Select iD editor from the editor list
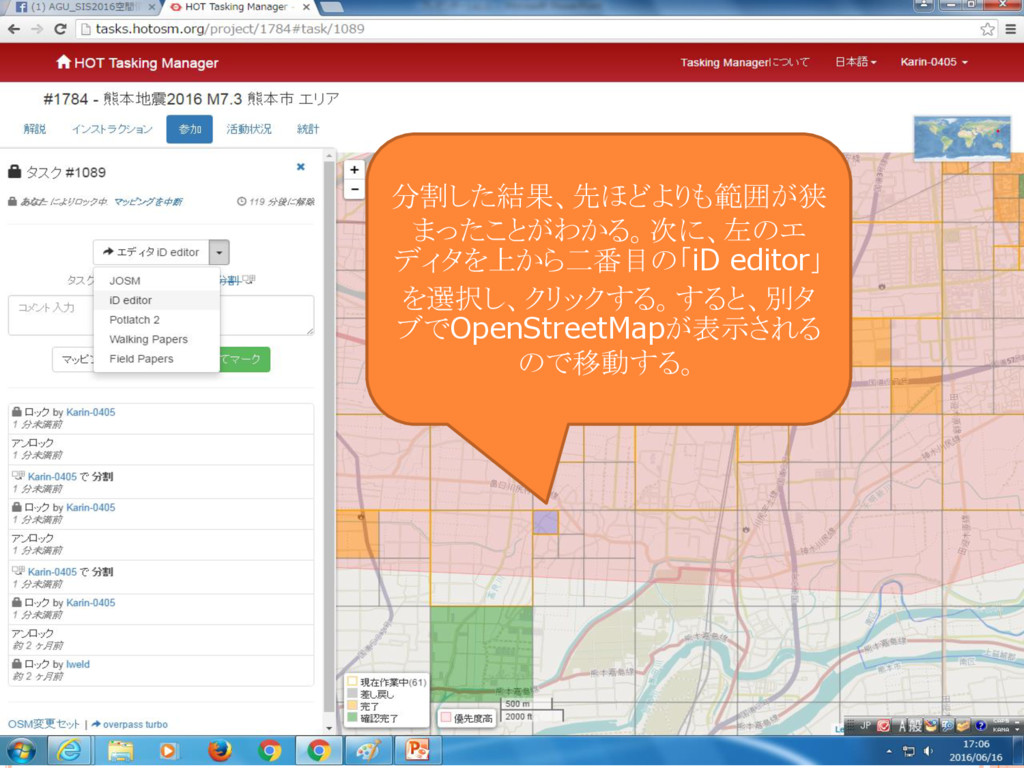The height and width of the screenshot is (768, 1024). 131,300
